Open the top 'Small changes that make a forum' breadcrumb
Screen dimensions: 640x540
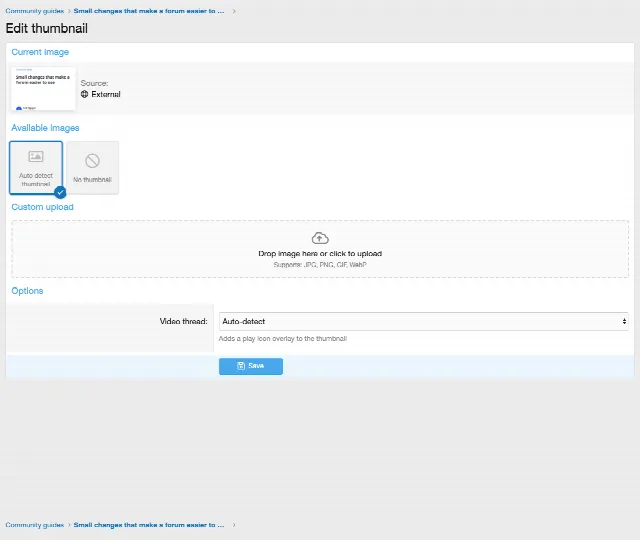coord(149,11)
